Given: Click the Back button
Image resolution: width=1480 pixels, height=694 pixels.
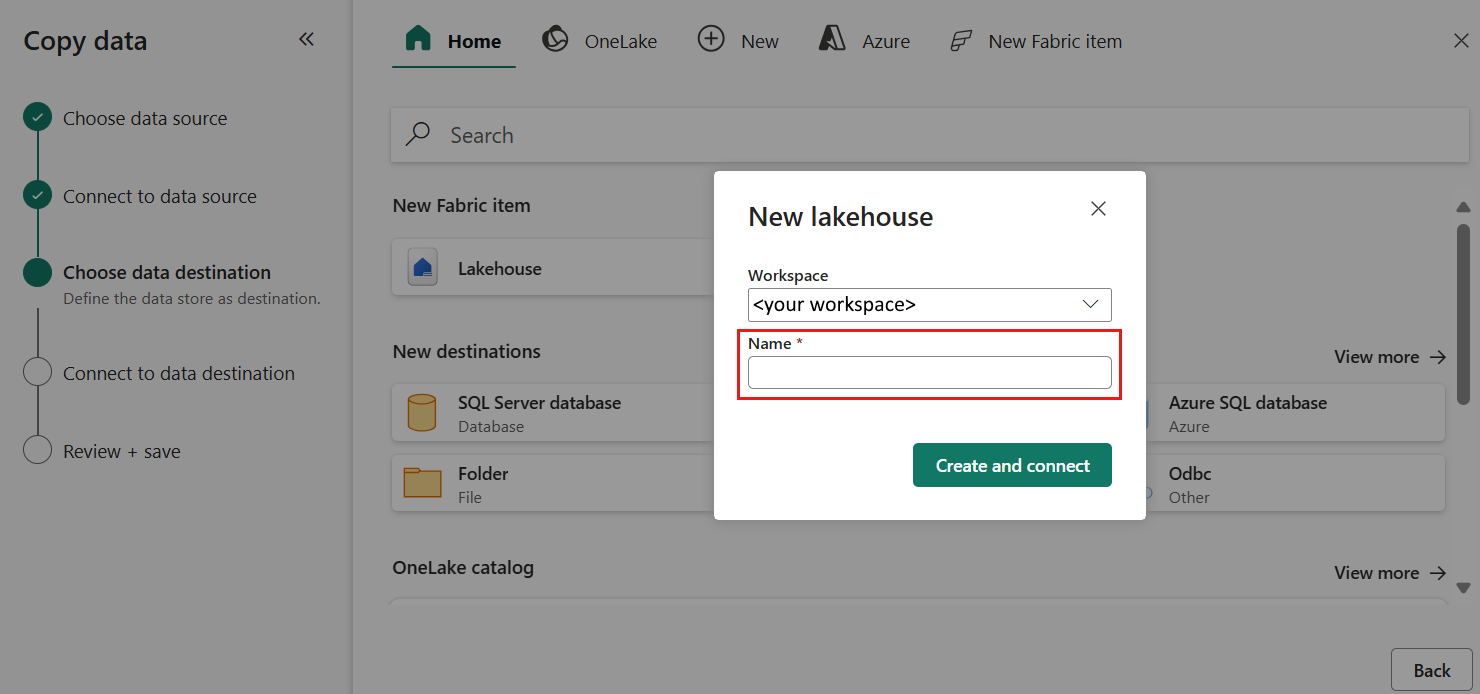Looking at the screenshot, I should pos(1432,669).
